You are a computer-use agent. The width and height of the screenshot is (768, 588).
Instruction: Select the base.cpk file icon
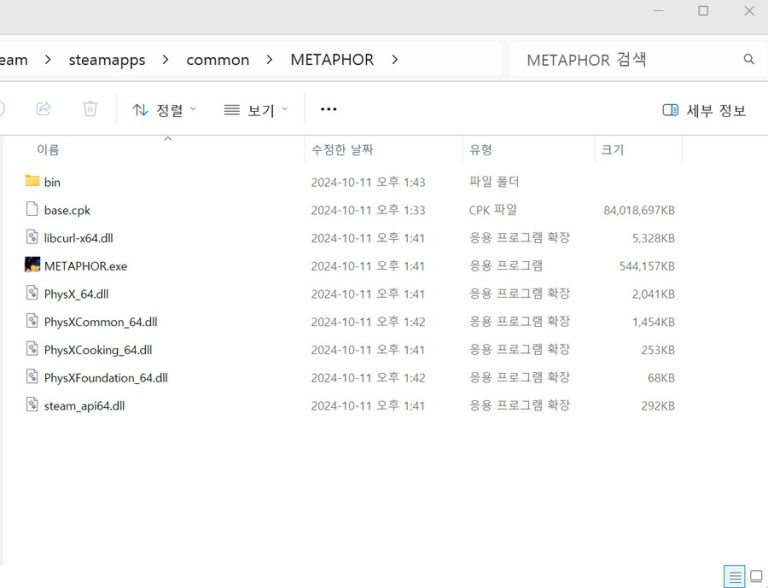coord(32,209)
